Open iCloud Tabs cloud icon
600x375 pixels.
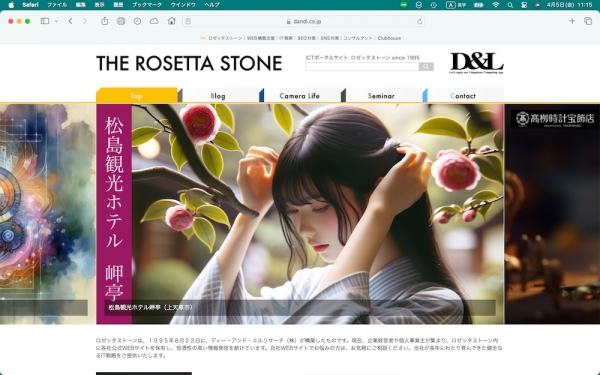154,21
